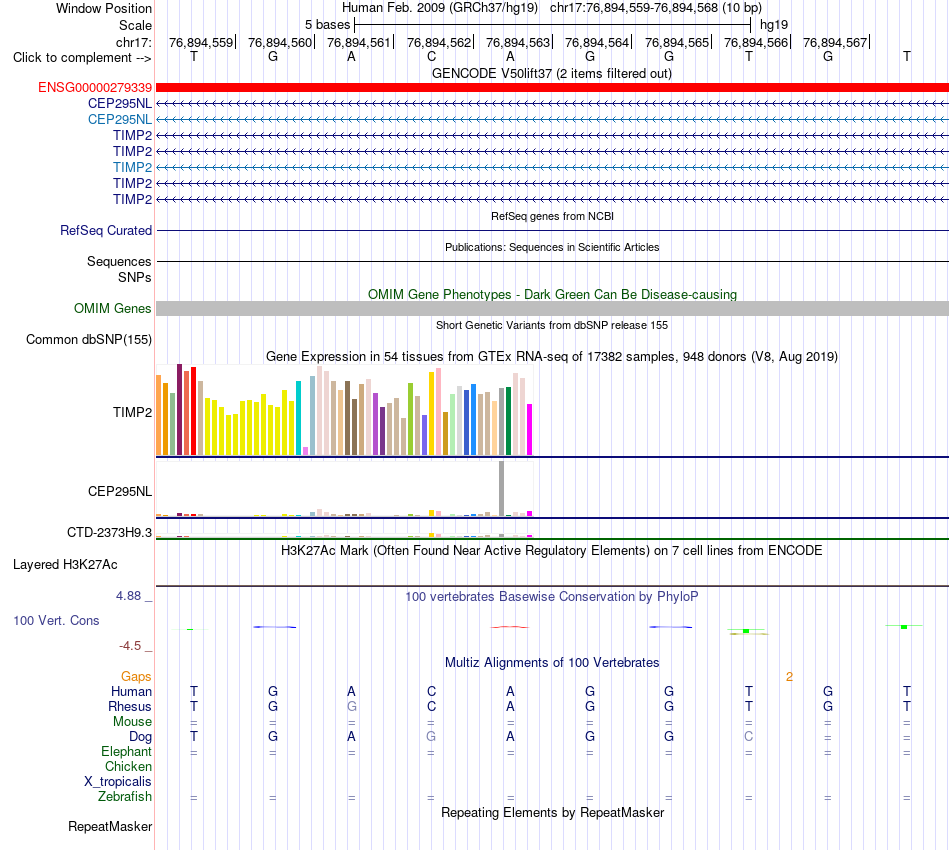This screenshot has height=850, width=950.
Task: Select the gray OMIM Genes bar
Action: point(552,308)
